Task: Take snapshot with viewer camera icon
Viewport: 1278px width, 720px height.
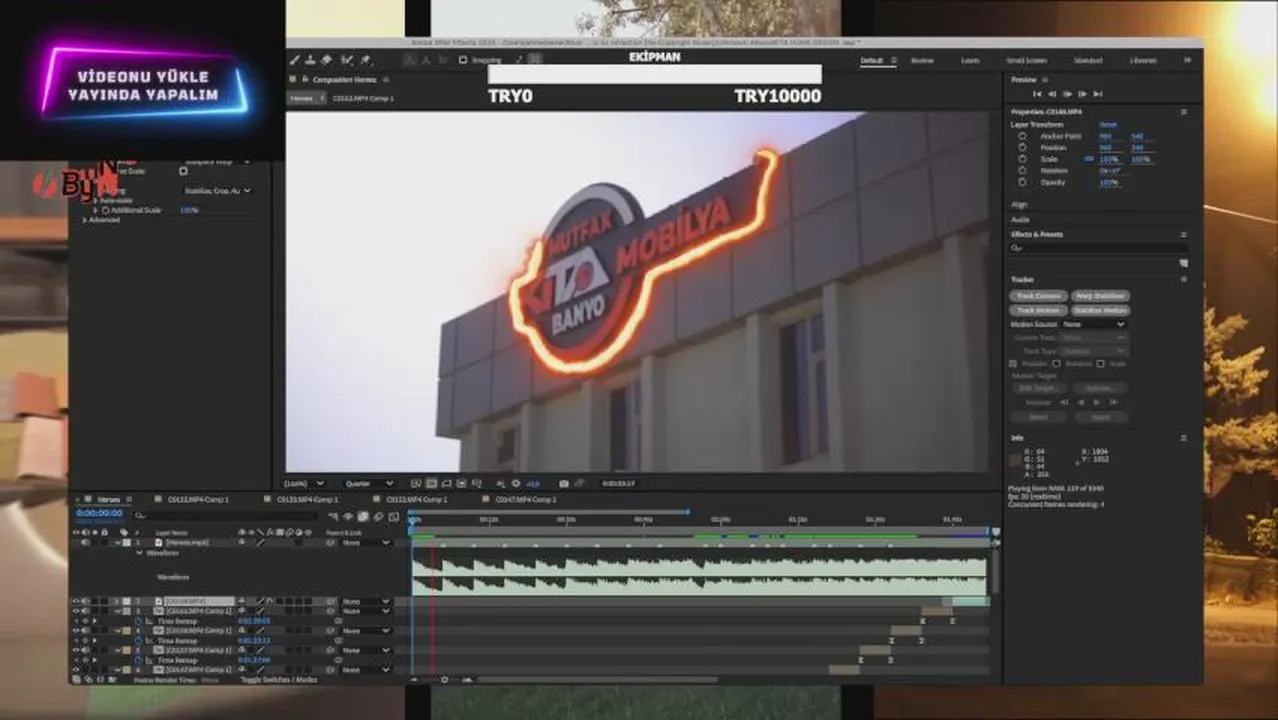Action: click(564, 483)
